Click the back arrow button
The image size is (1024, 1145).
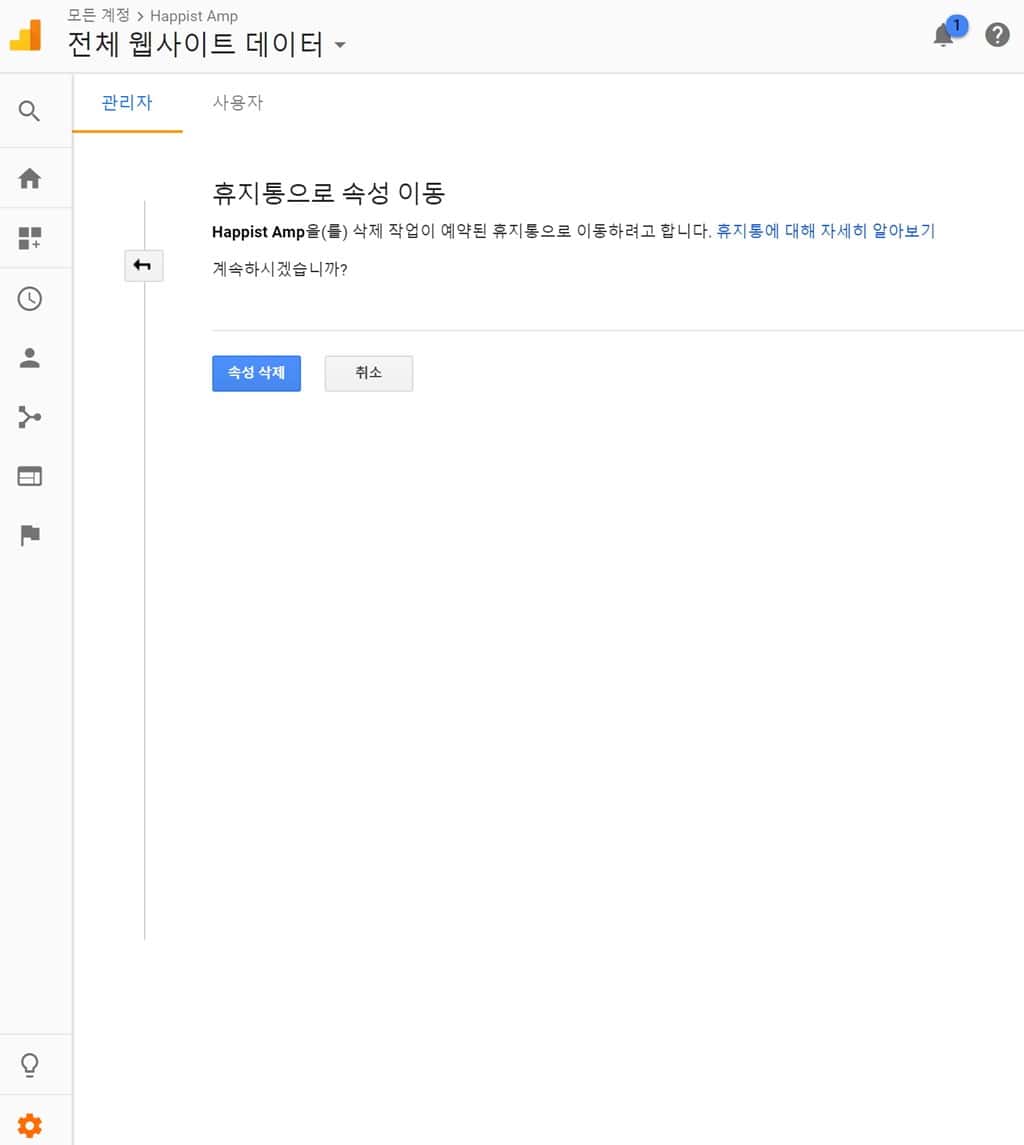(143, 265)
